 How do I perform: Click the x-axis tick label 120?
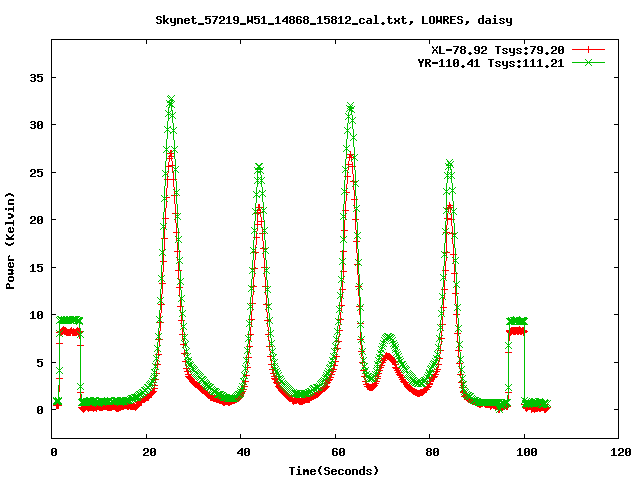tap(621, 452)
